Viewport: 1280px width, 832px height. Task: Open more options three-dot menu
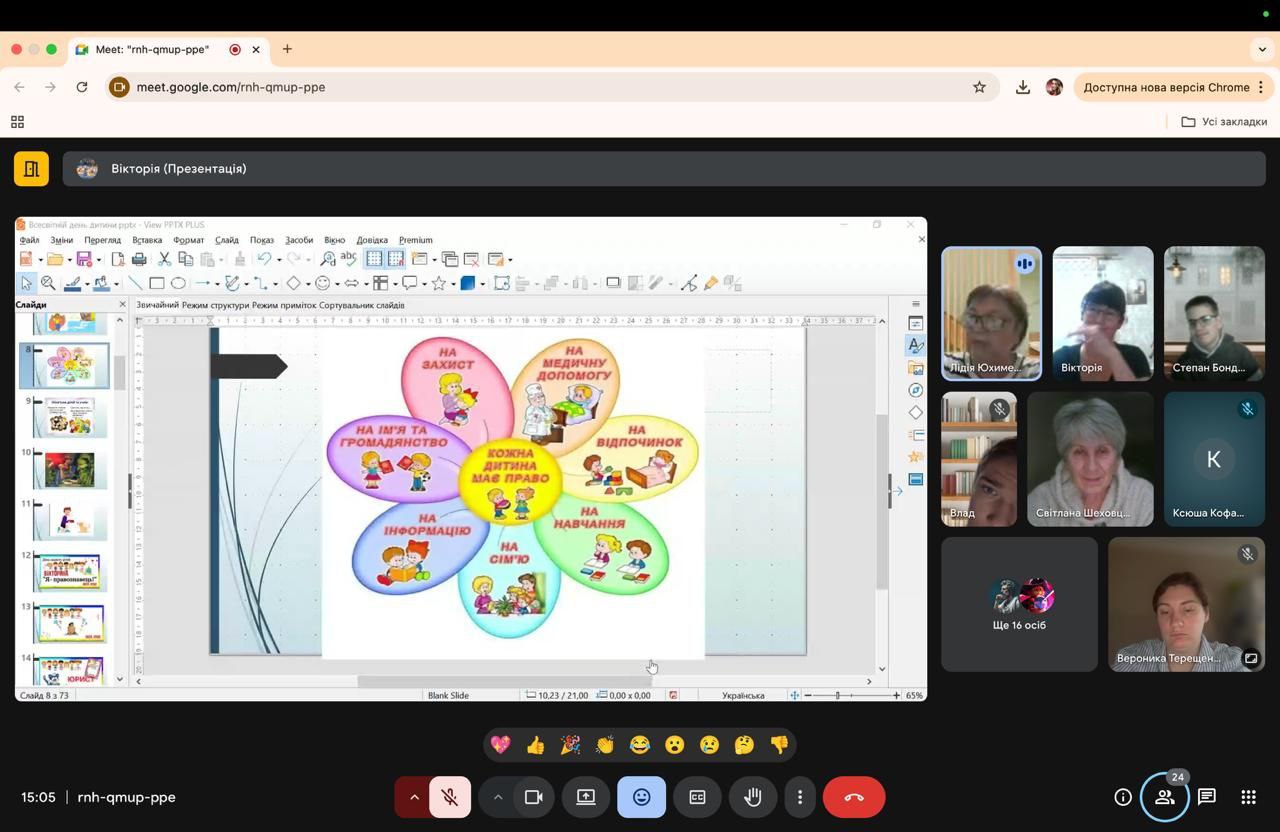pyautogui.click(x=799, y=797)
